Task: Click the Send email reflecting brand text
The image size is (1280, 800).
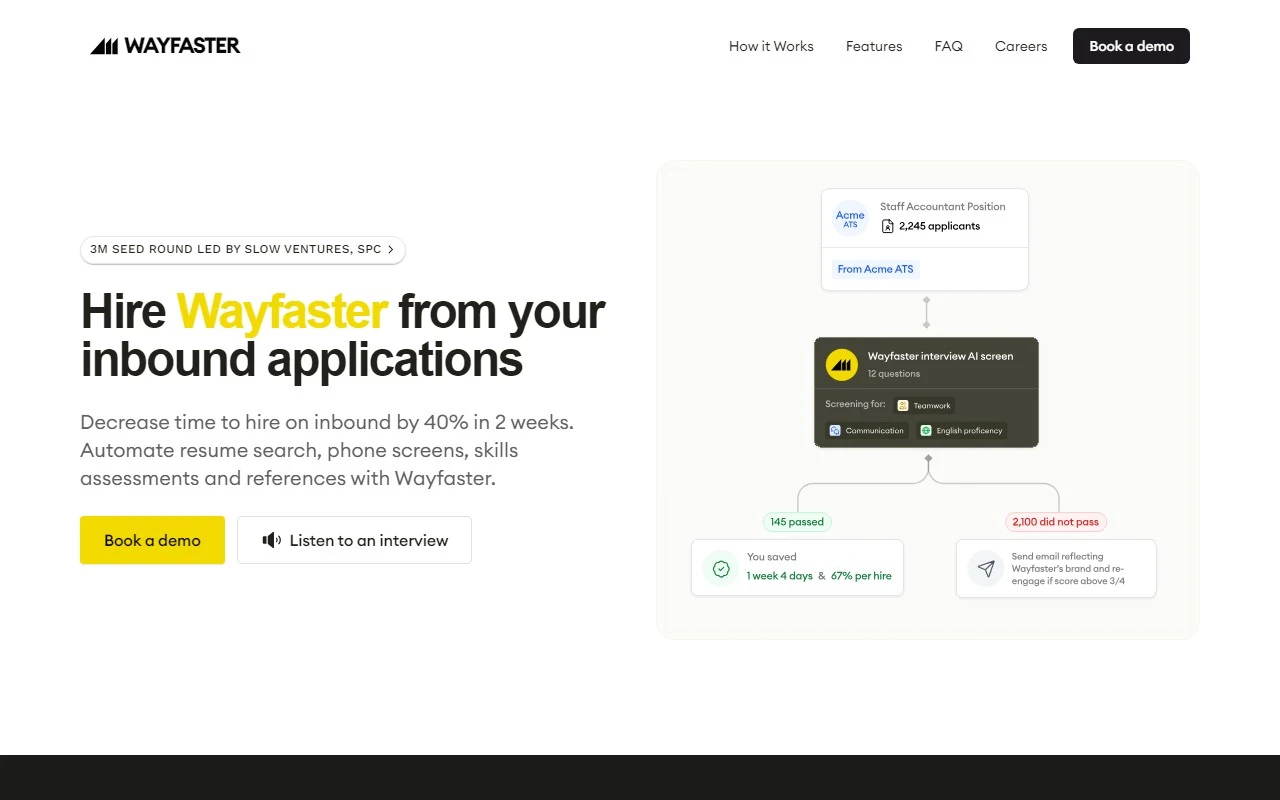Action: point(1068,569)
